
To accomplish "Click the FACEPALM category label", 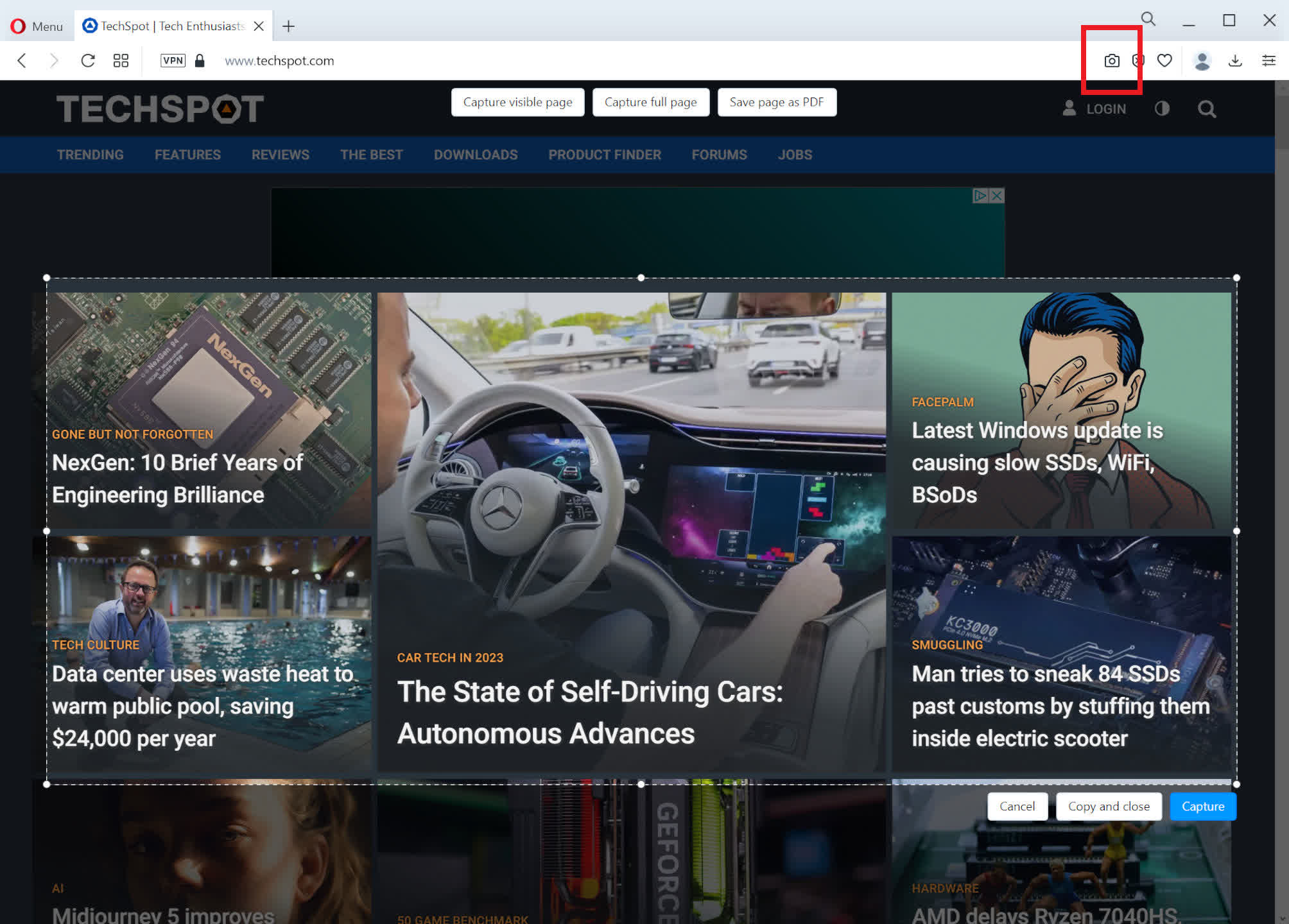I will tap(942, 402).
